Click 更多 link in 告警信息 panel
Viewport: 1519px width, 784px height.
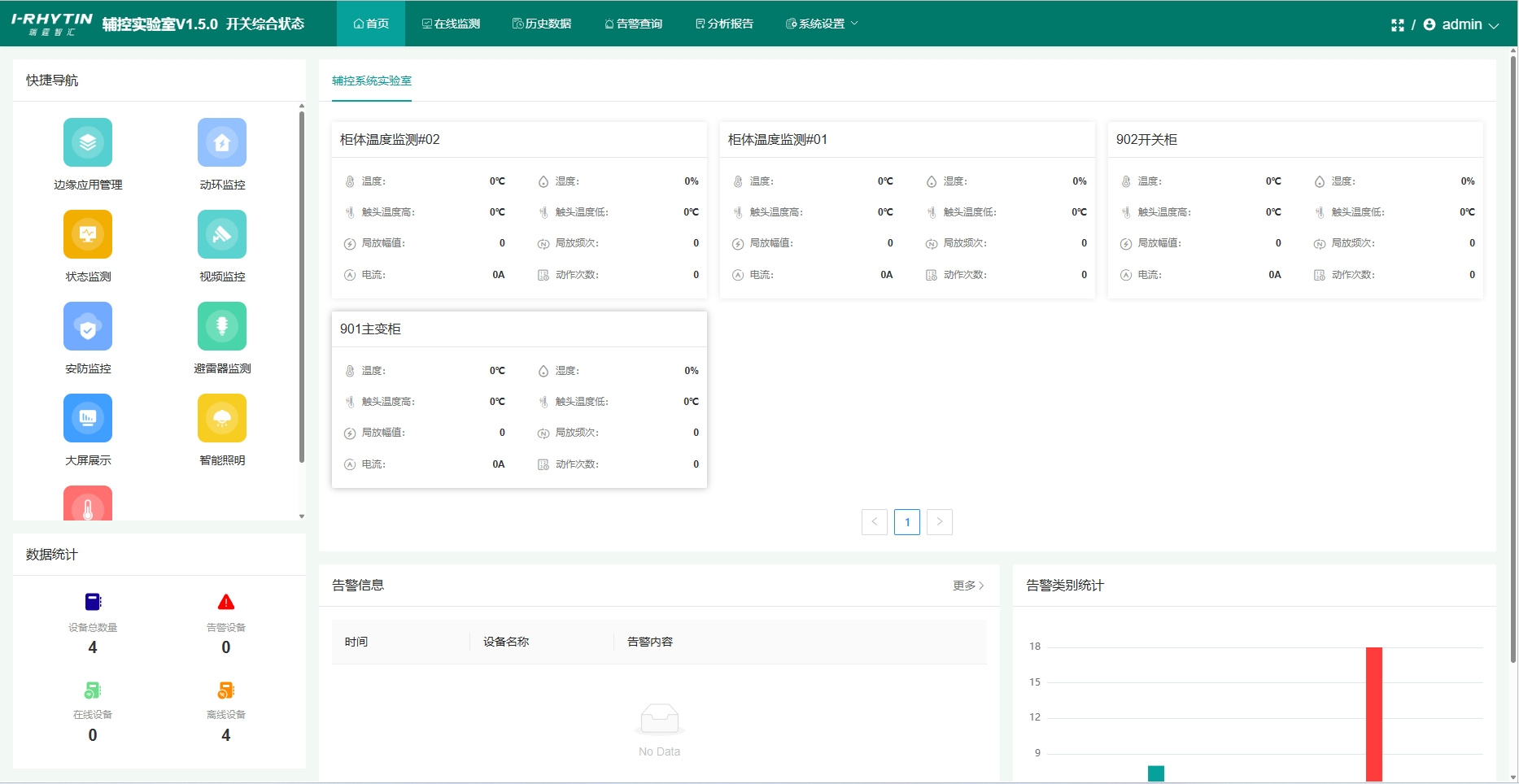[x=968, y=586]
